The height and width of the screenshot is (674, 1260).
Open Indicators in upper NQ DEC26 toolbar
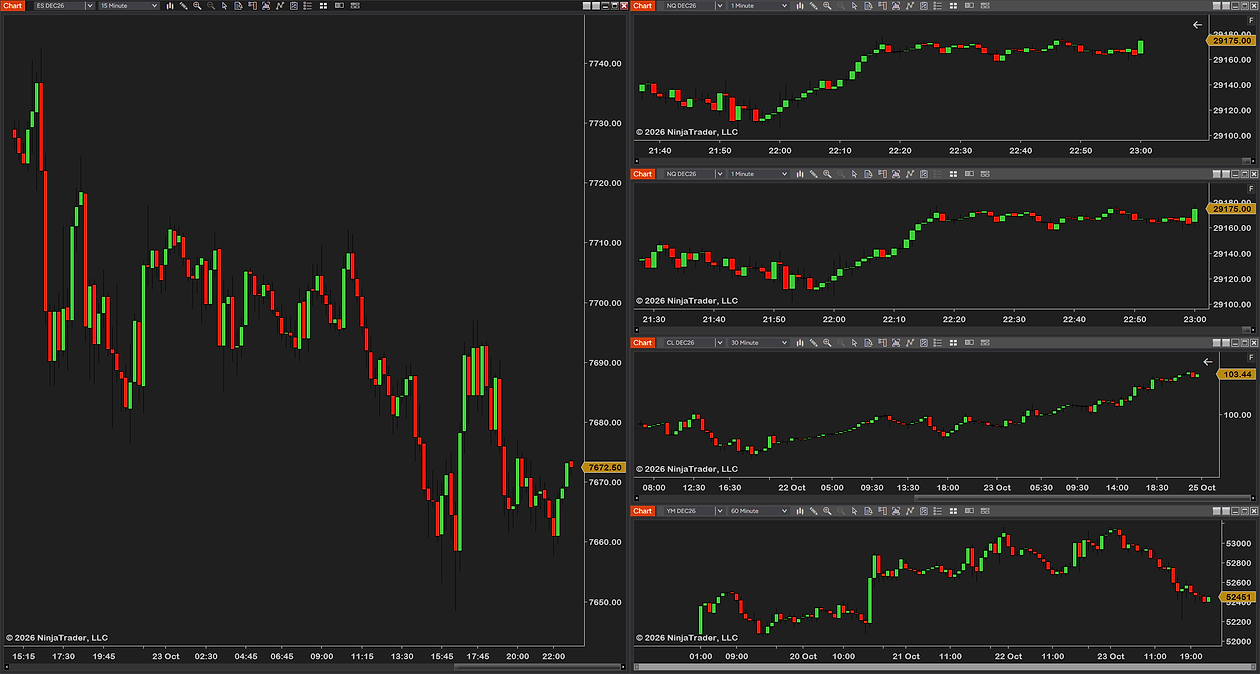pos(909,6)
